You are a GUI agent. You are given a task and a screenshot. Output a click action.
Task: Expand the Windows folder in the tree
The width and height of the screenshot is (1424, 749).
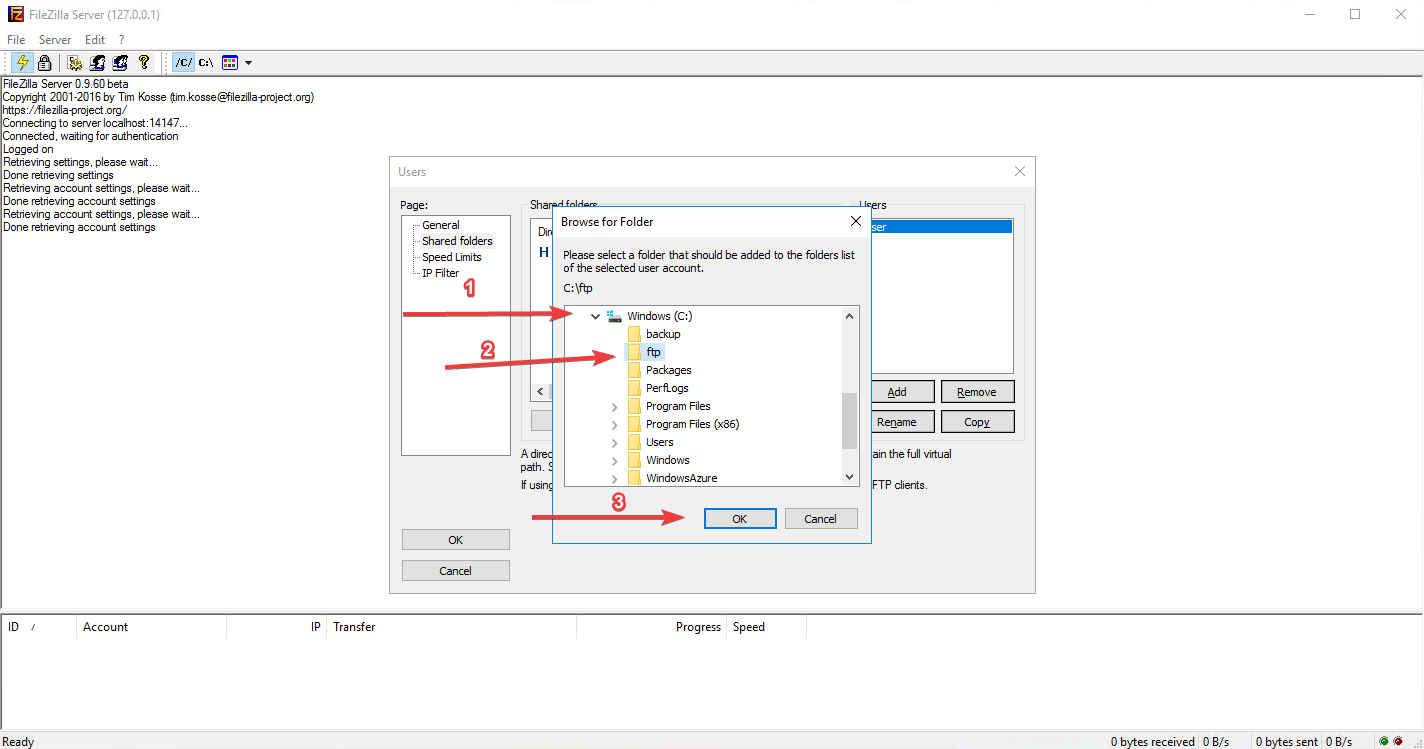point(614,460)
